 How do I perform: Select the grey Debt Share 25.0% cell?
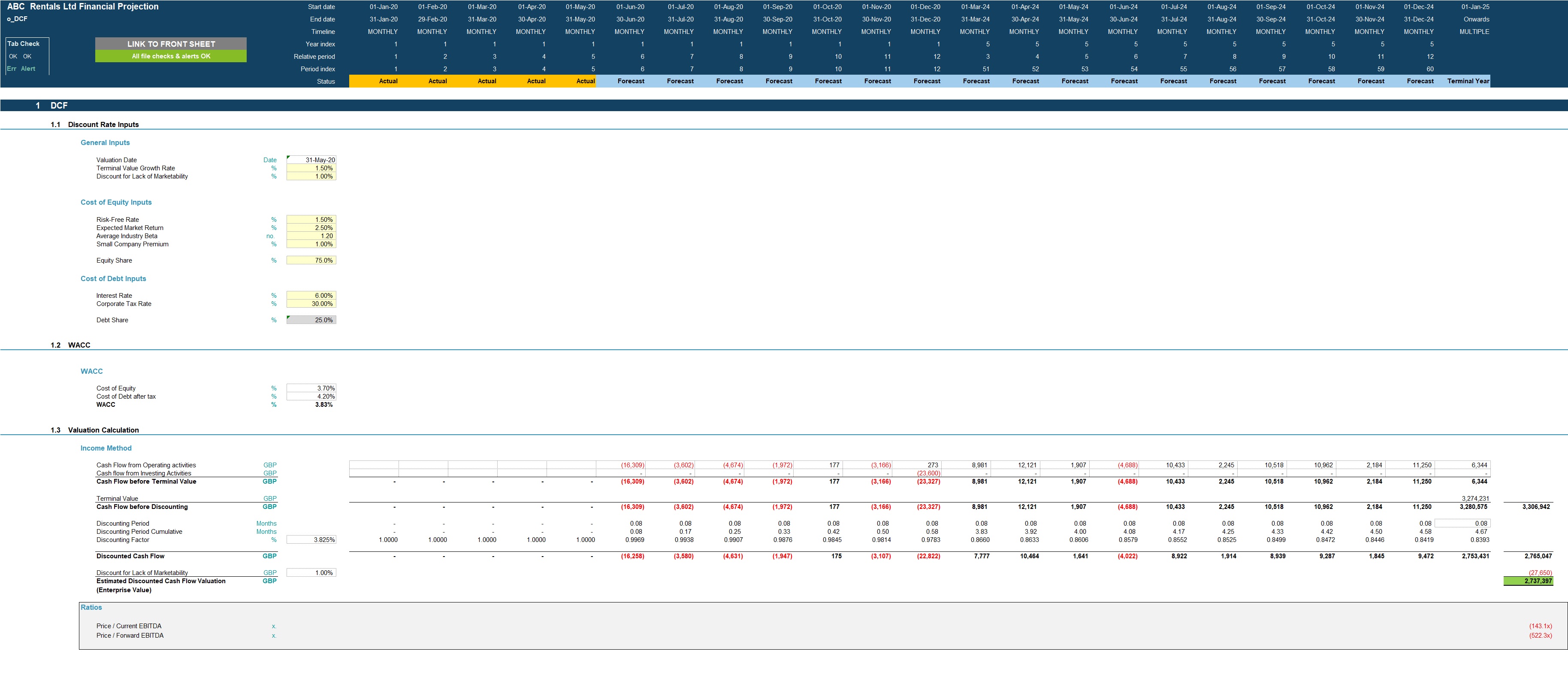(x=311, y=320)
